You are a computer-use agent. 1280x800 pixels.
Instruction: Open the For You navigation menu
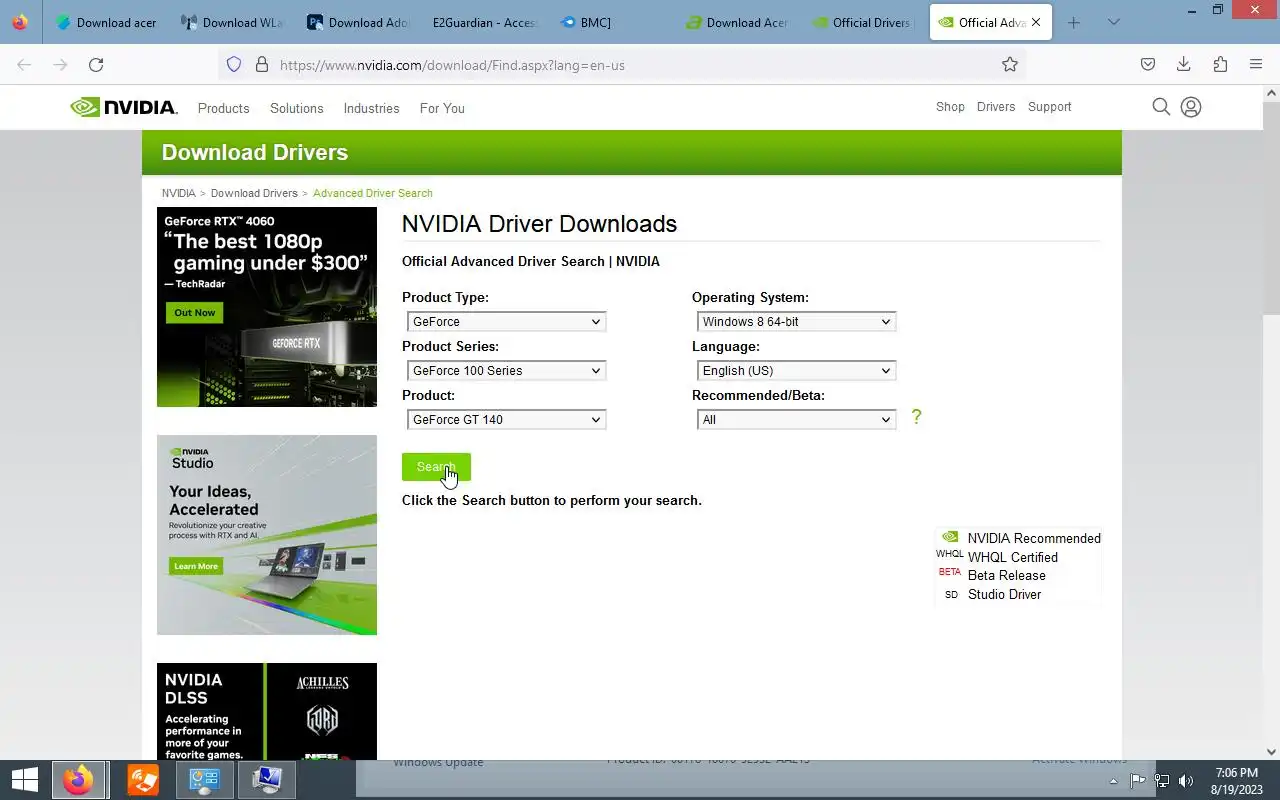(442, 108)
